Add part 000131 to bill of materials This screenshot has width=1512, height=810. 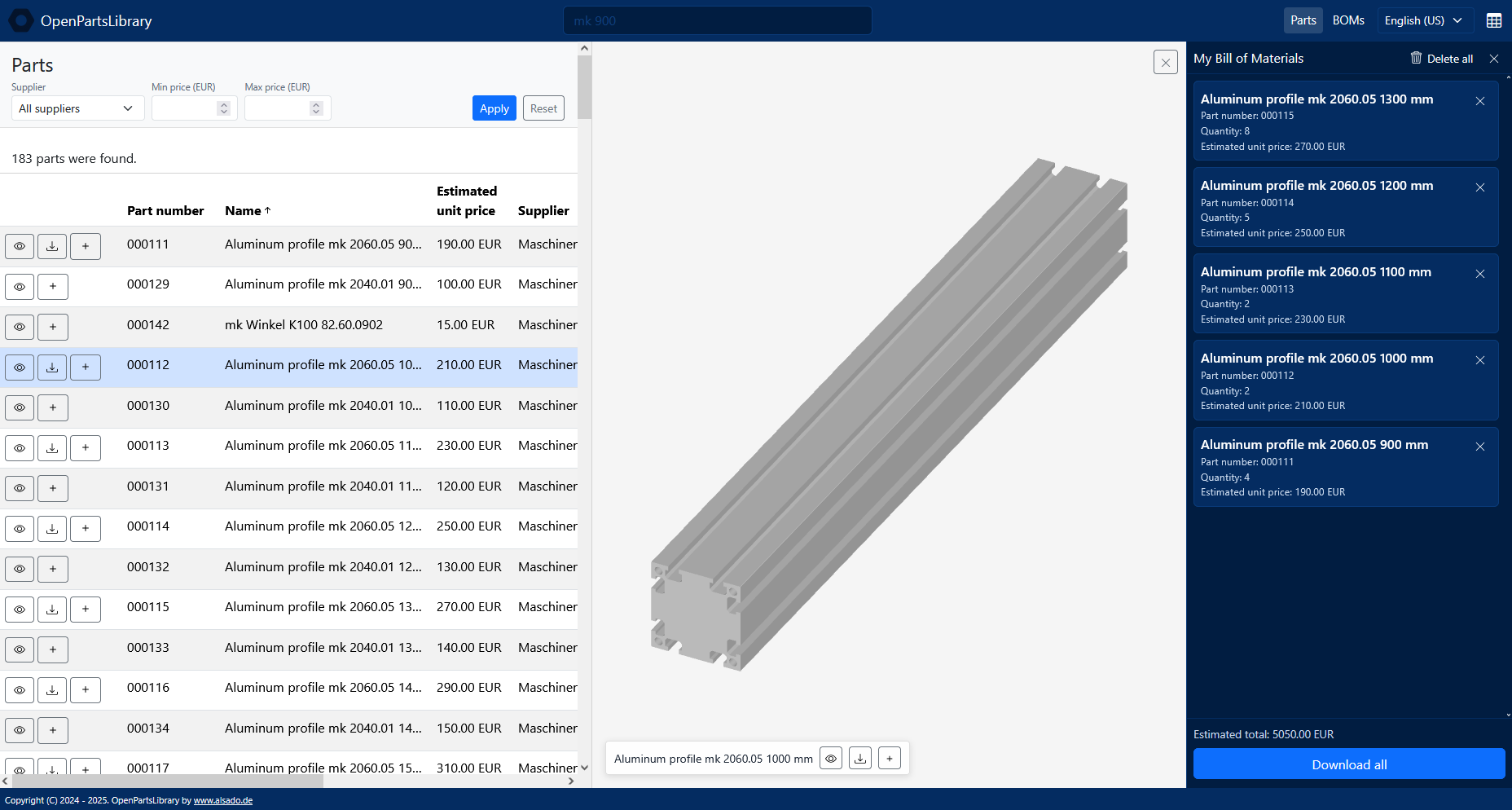[53, 488]
